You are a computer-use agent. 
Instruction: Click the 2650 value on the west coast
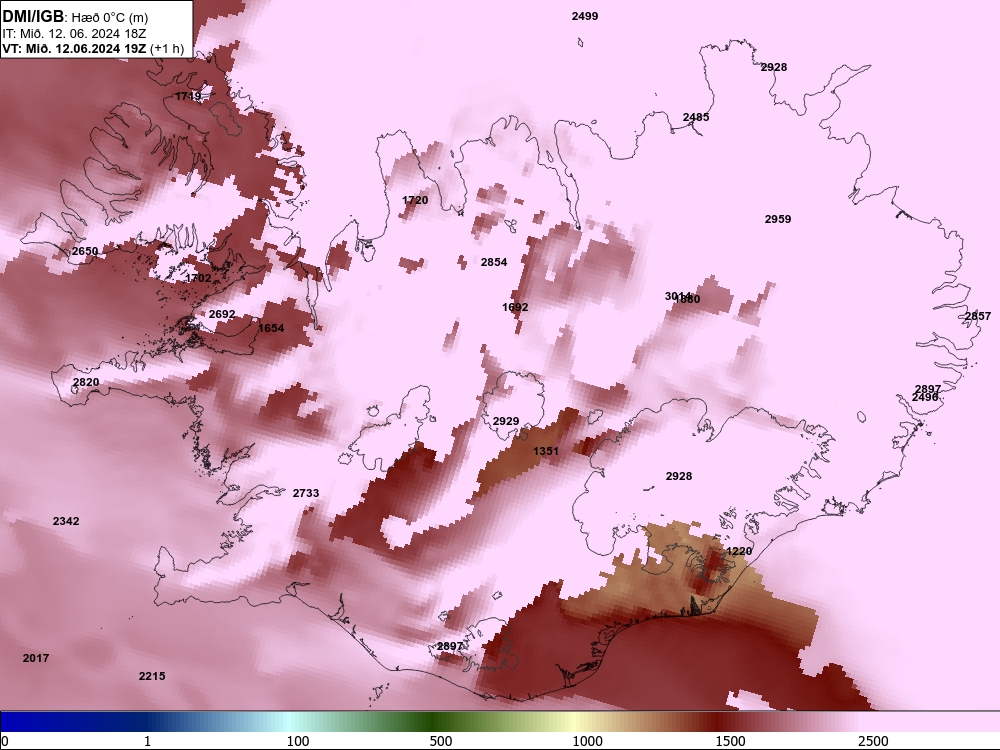pos(85,251)
